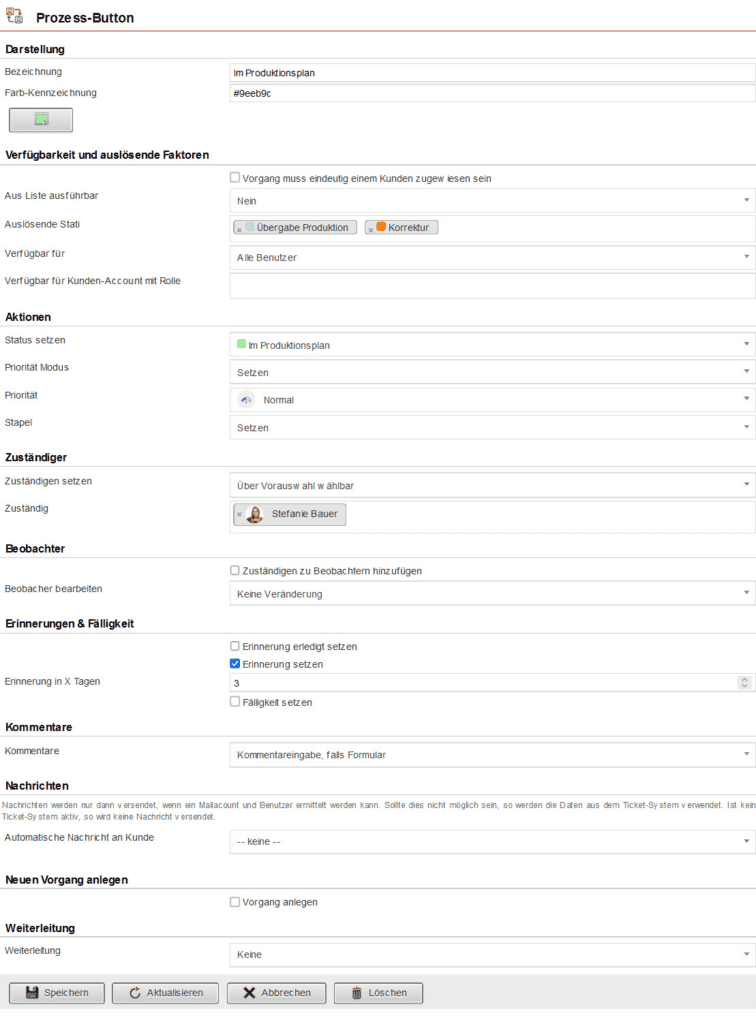The width and height of the screenshot is (756, 1024).
Task: Click the Normal priority icon
Action: [245, 399]
